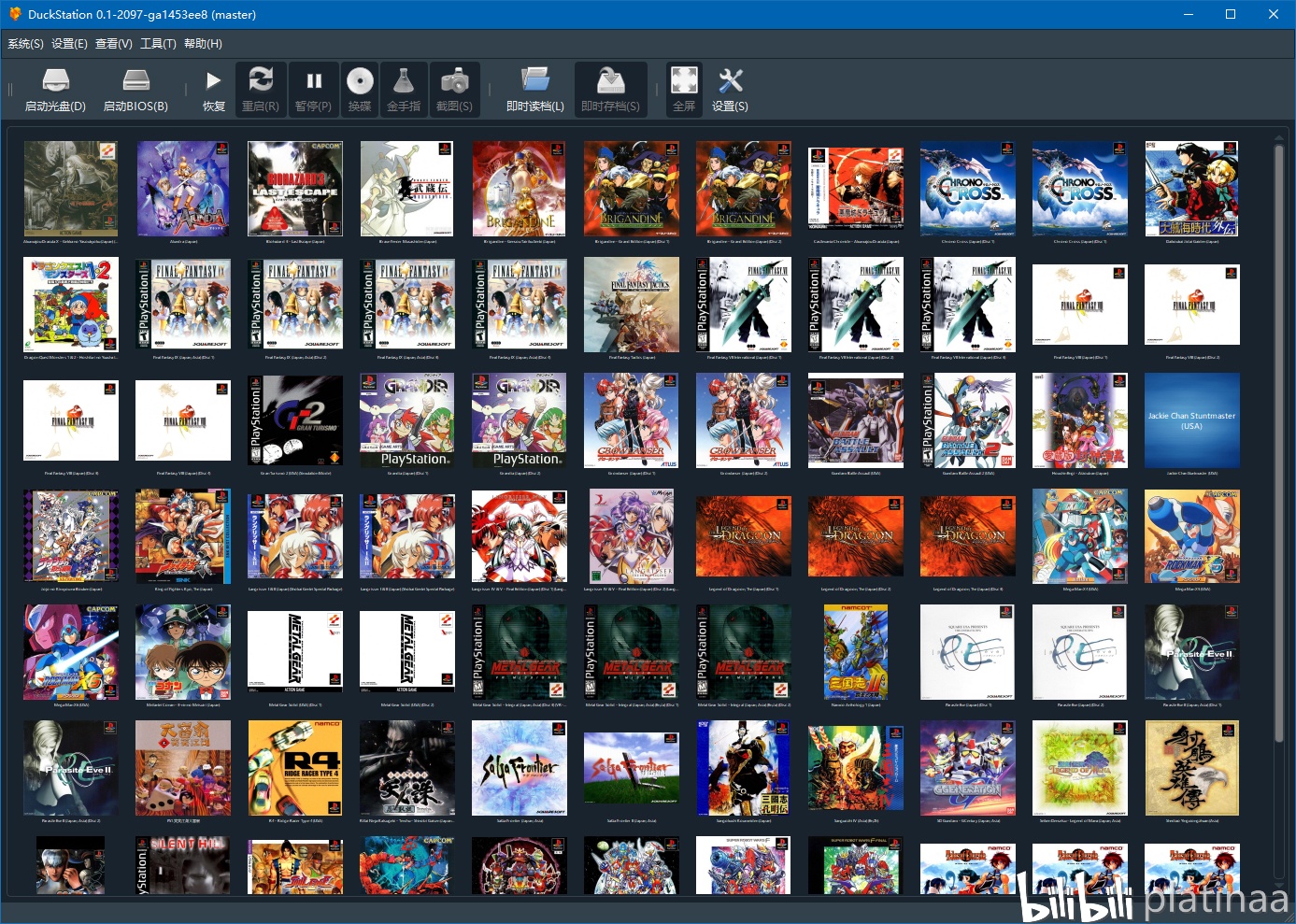Click the "Growlanser (Japan) (Disc 2)" caption
The height and width of the screenshot is (924, 1296).
[744, 473]
